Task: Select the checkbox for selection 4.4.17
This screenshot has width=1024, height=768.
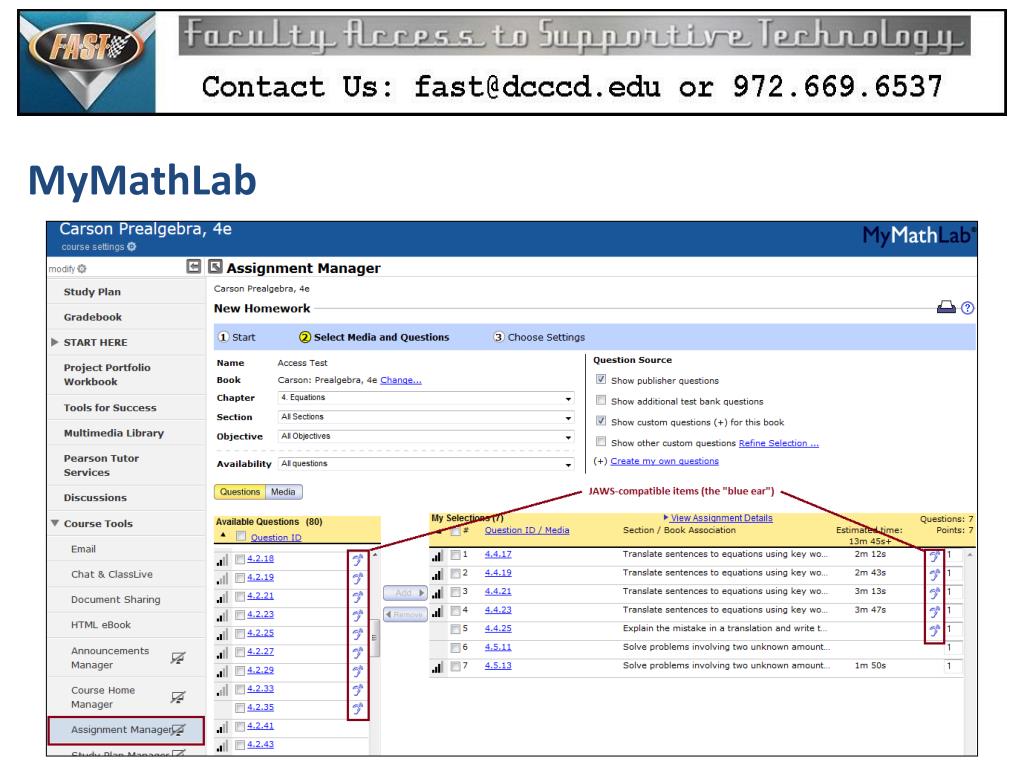Action: coord(455,555)
